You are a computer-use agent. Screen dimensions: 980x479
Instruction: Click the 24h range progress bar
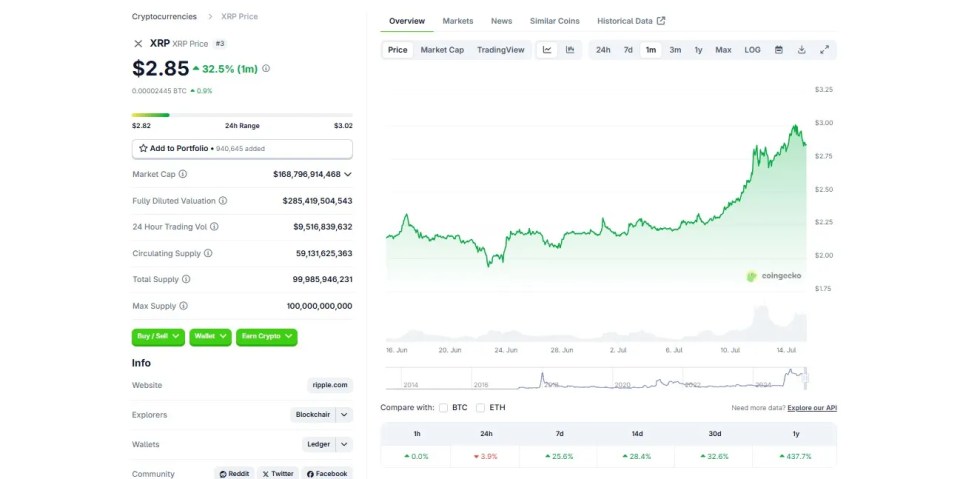(242, 115)
